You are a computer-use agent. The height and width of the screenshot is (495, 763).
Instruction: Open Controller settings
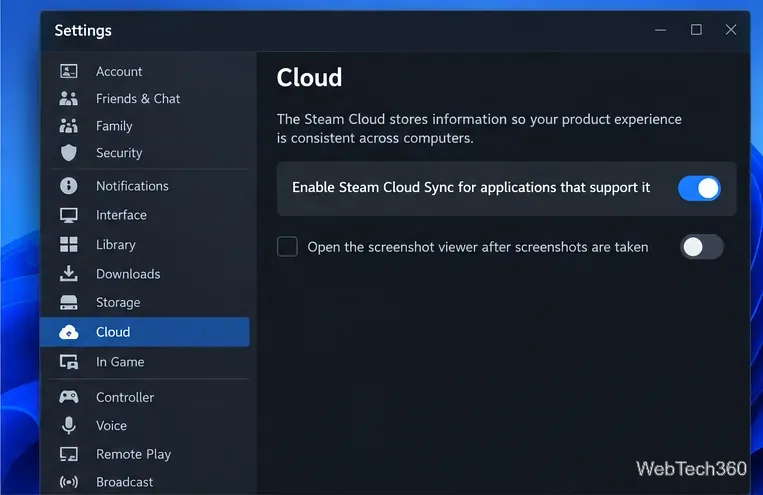point(145,397)
